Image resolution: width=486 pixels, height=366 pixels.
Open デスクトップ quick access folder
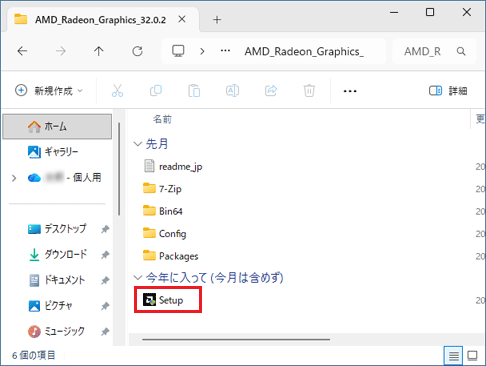(x=57, y=229)
